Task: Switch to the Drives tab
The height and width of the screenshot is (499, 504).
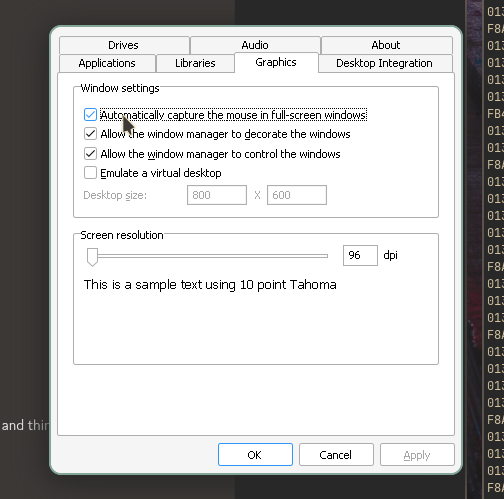Action: (124, 45)
